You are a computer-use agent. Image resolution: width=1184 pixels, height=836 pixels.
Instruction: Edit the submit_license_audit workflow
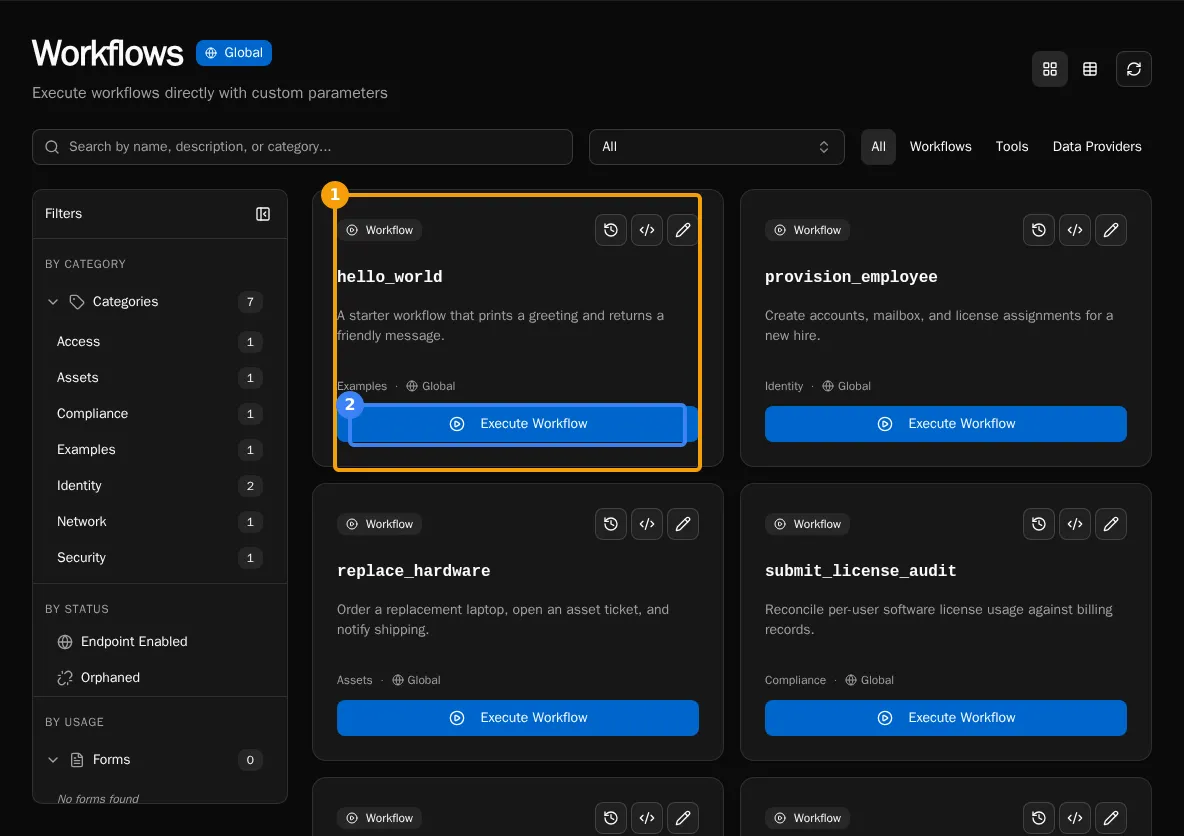tap(1111, 524)
